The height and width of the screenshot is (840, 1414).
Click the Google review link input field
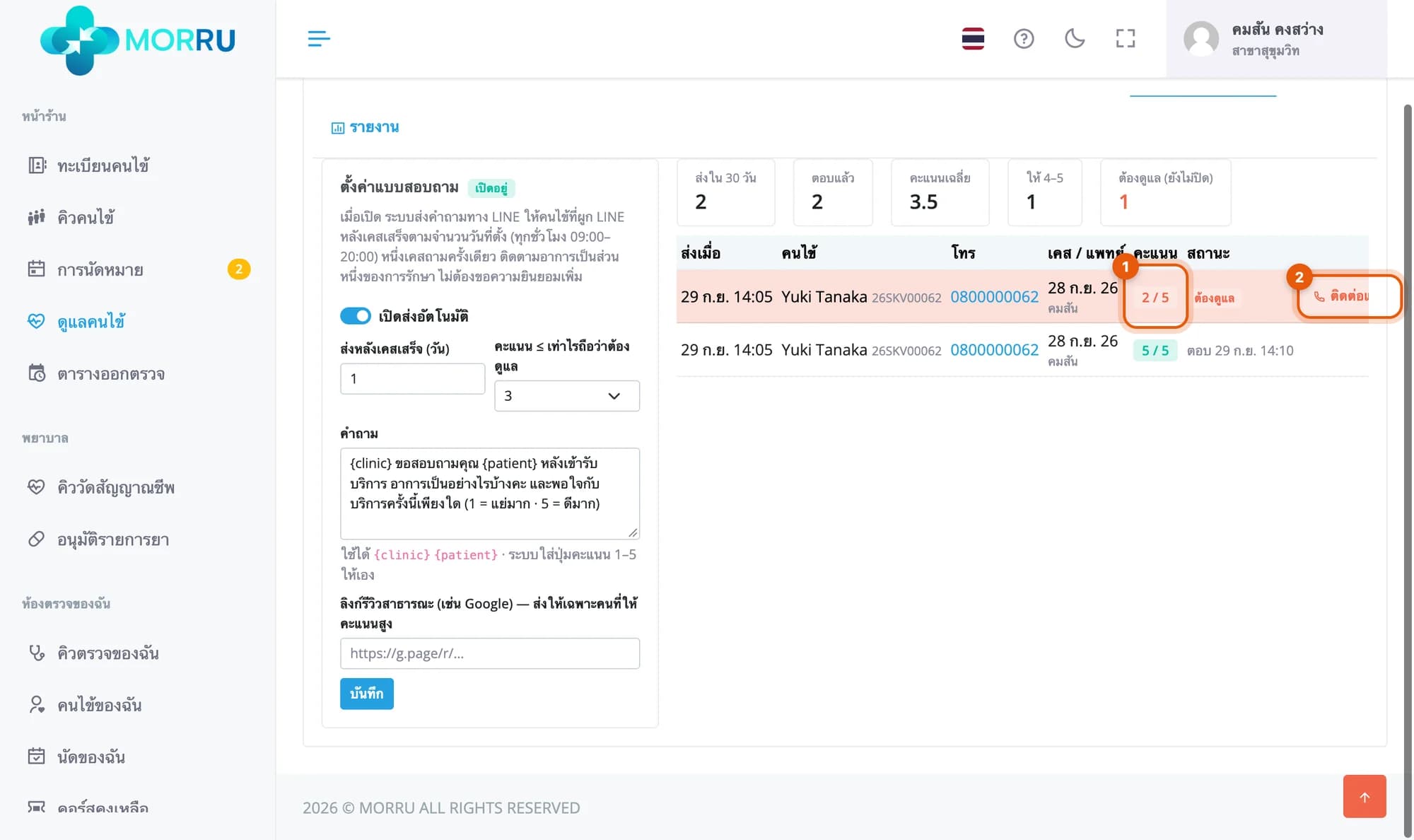point(490,653)
